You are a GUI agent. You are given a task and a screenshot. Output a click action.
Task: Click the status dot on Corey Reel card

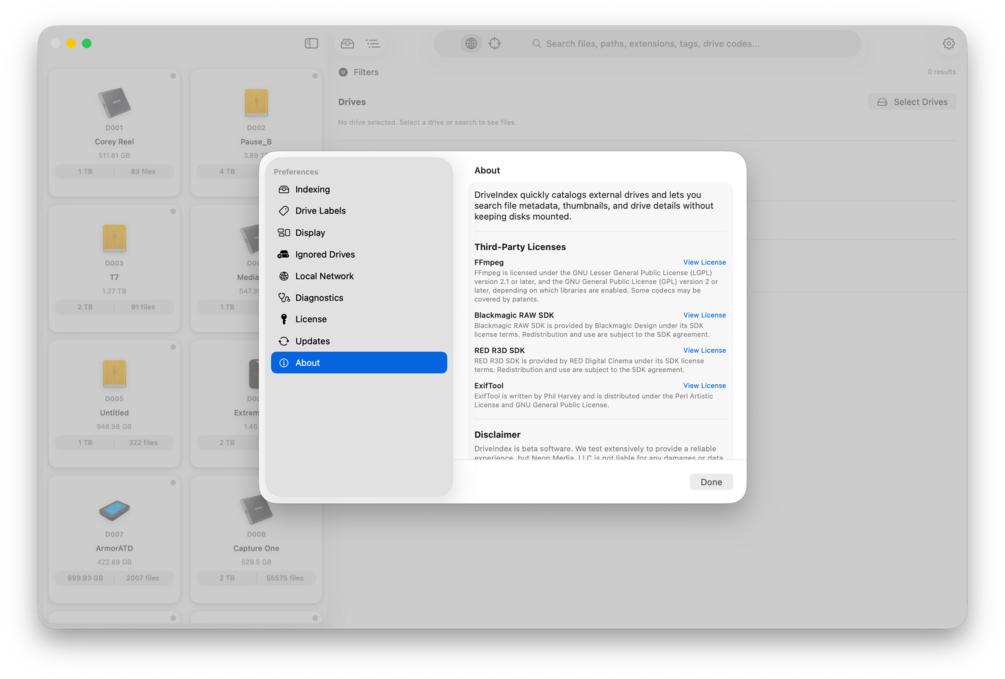[173, 76]
